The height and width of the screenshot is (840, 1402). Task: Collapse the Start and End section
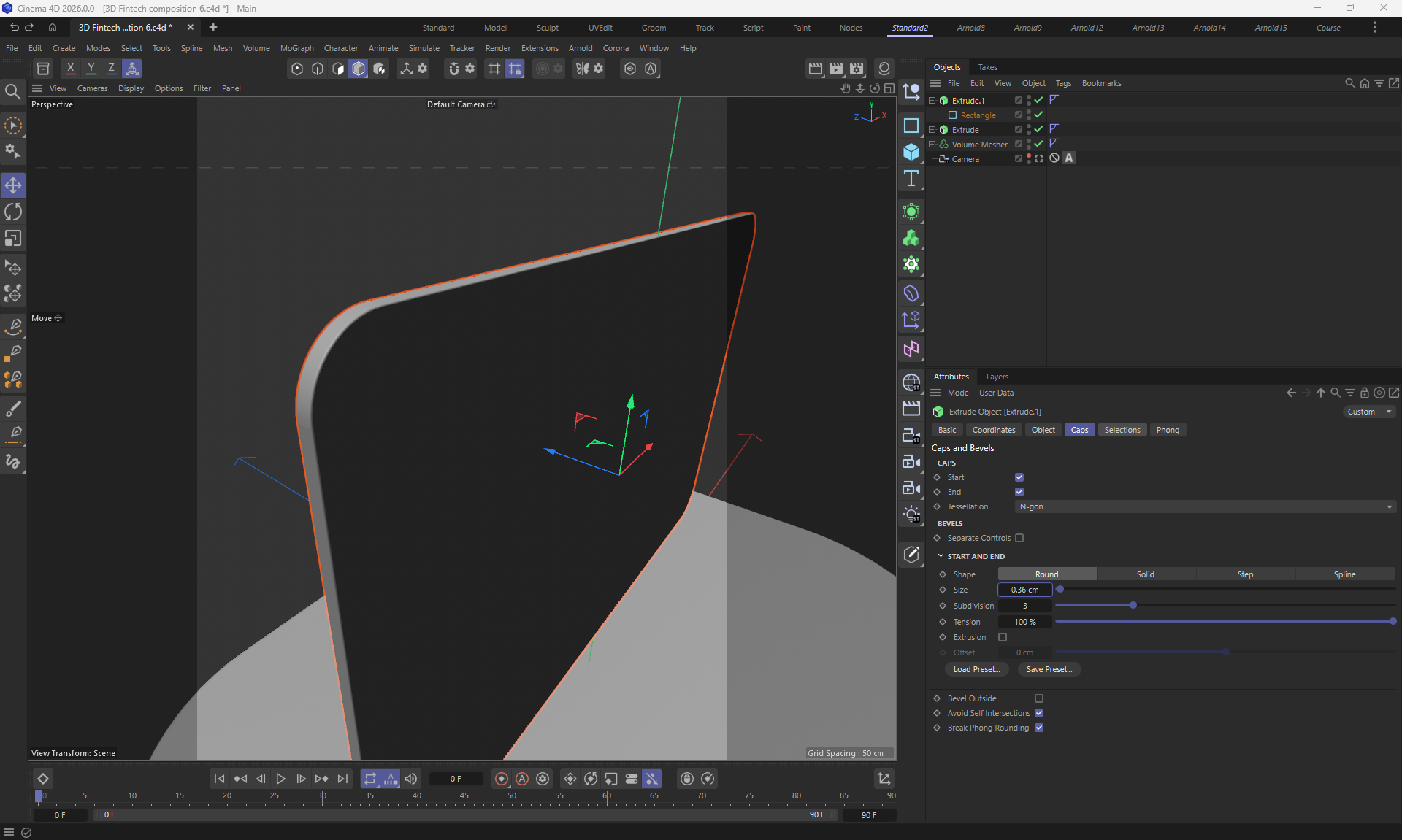click(941, 556)
